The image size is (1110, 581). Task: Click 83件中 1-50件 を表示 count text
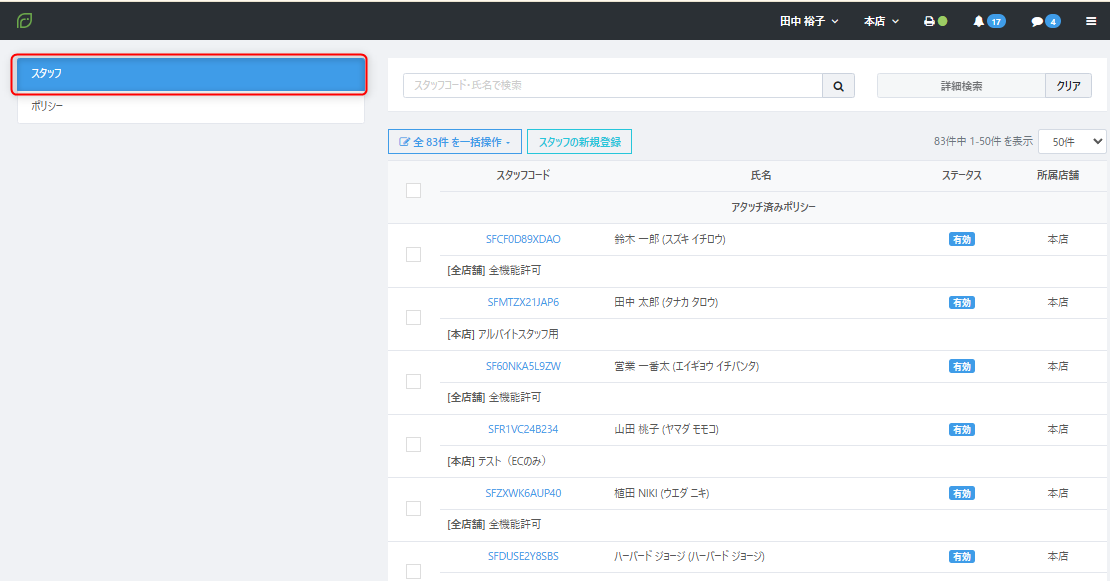(x=983, y=142)
